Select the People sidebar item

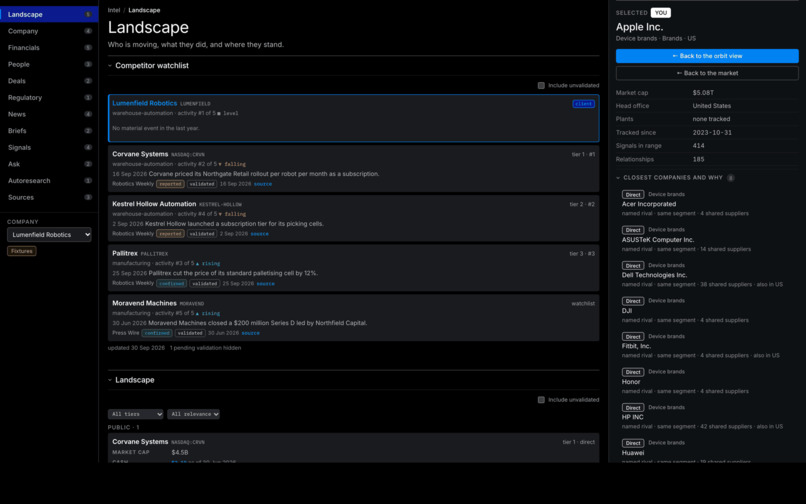point(49,64)
